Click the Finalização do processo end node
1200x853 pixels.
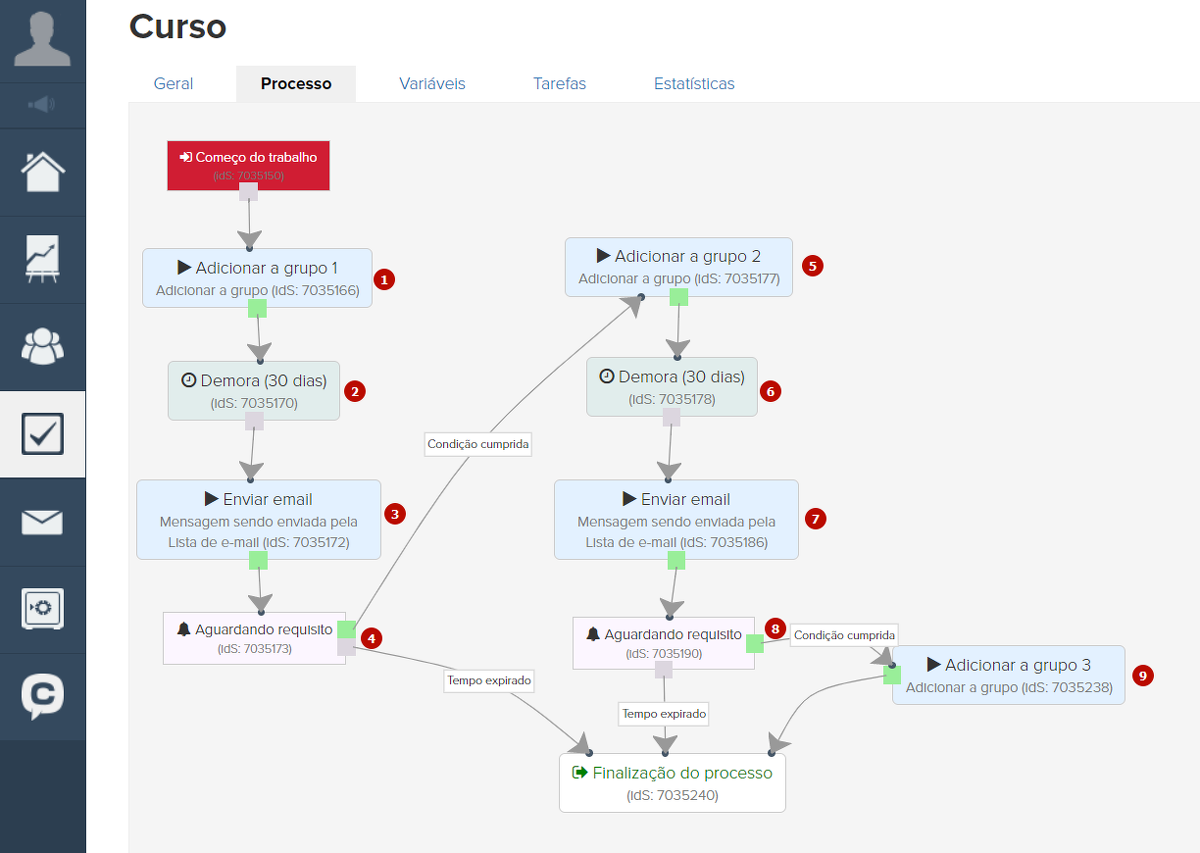[x=672, y=782]
